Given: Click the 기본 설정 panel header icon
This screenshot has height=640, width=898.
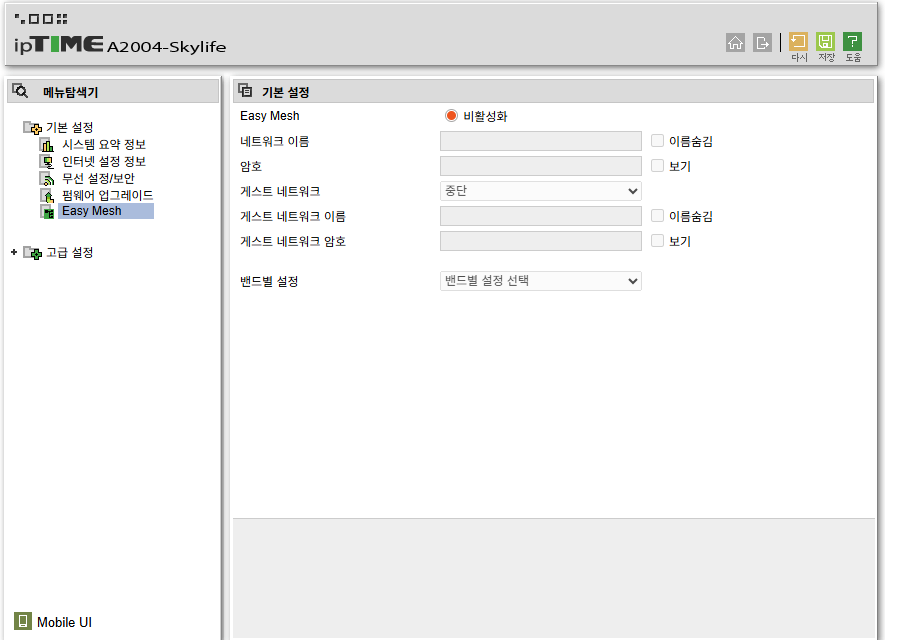Looking at the screenshot, I should pos(246,90).
